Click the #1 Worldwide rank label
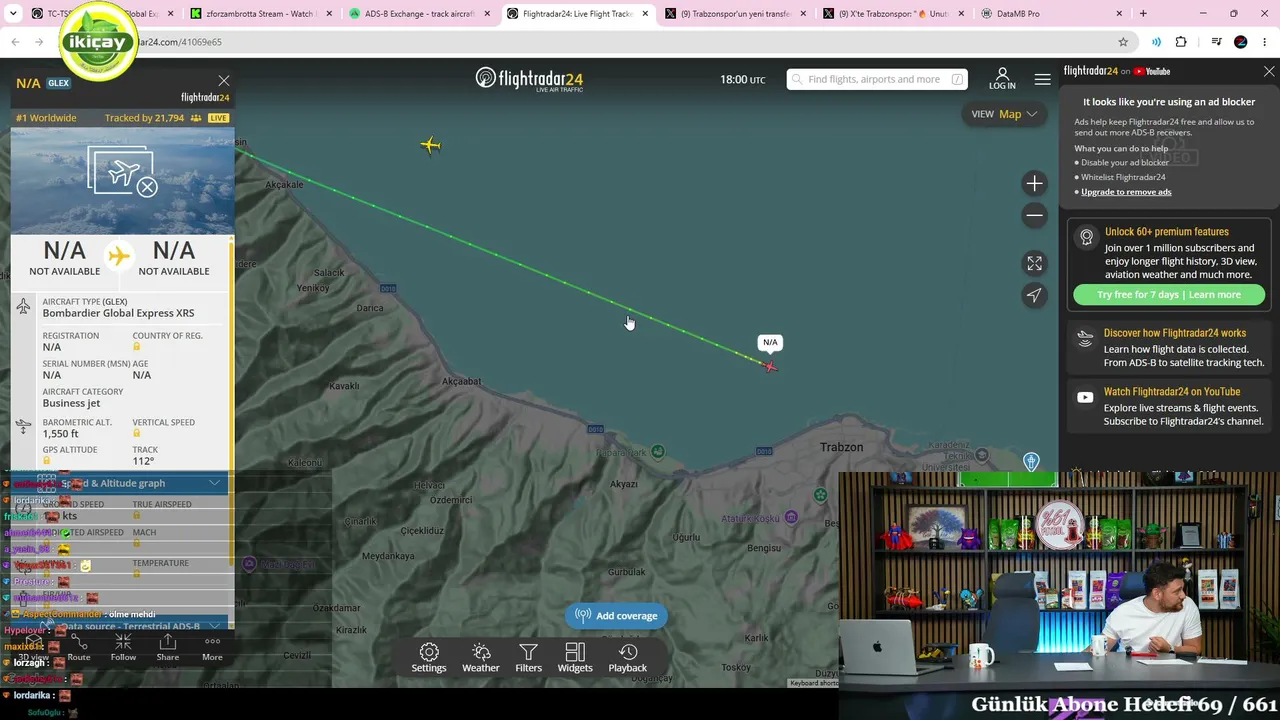 [x=46, y=118]
